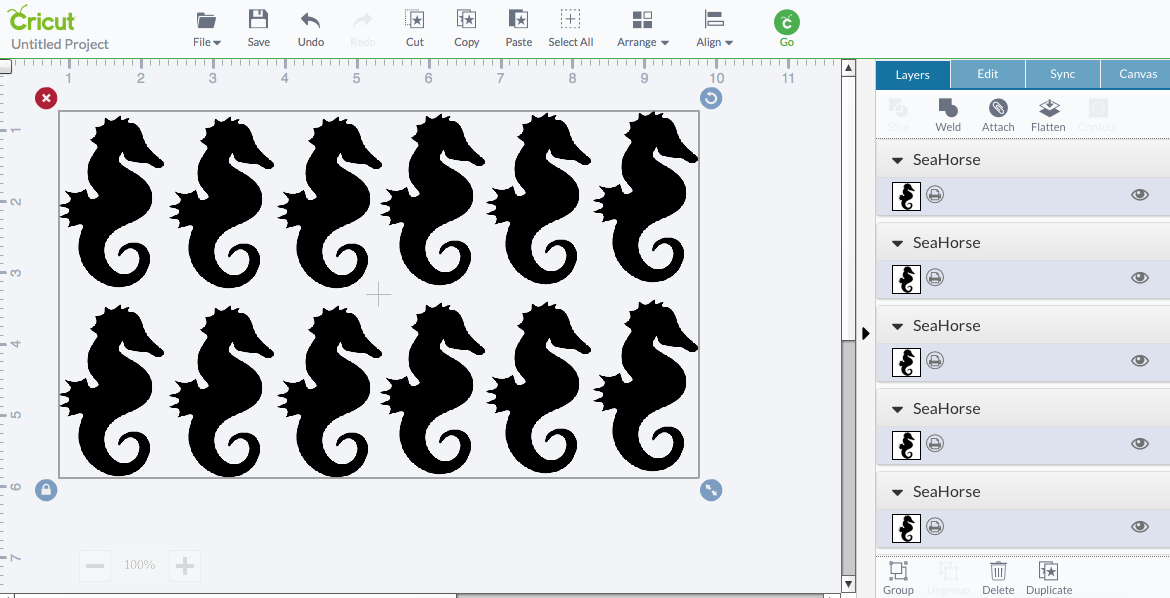Click the Flatten tool icon
The width and height of the screenshot is (1170, 598).
click(1048, 108)
